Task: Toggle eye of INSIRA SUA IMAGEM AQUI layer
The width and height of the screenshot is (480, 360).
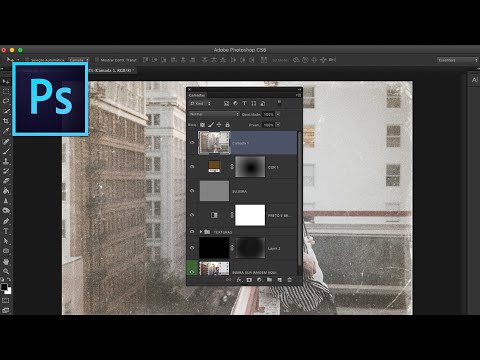Action: [x=192, y=272]
